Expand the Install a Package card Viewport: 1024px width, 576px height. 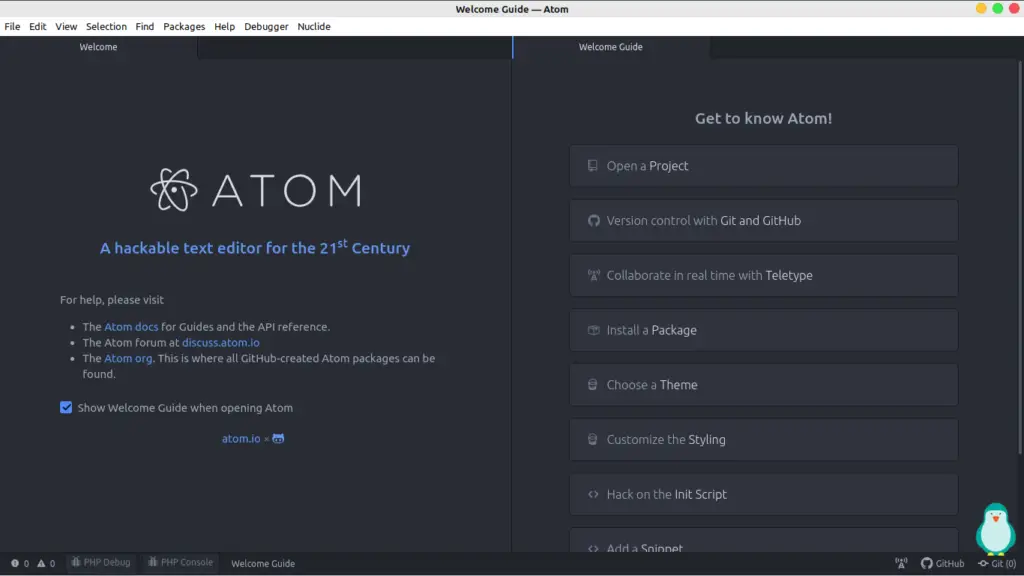click(763, 330)
